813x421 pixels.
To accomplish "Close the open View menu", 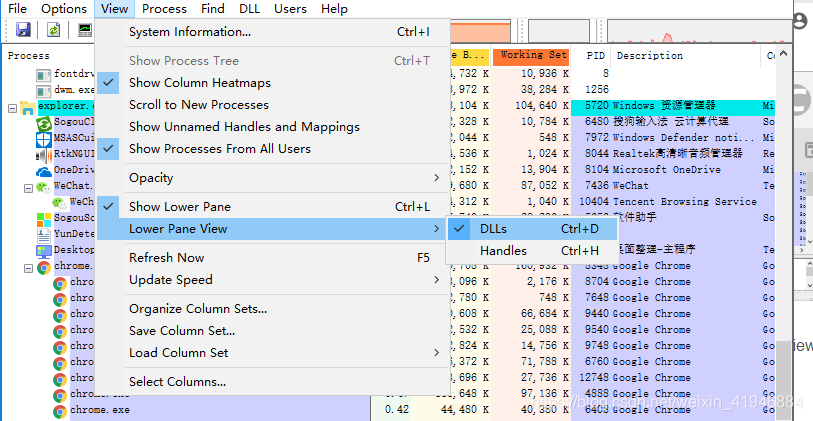I will coord(115,9).
